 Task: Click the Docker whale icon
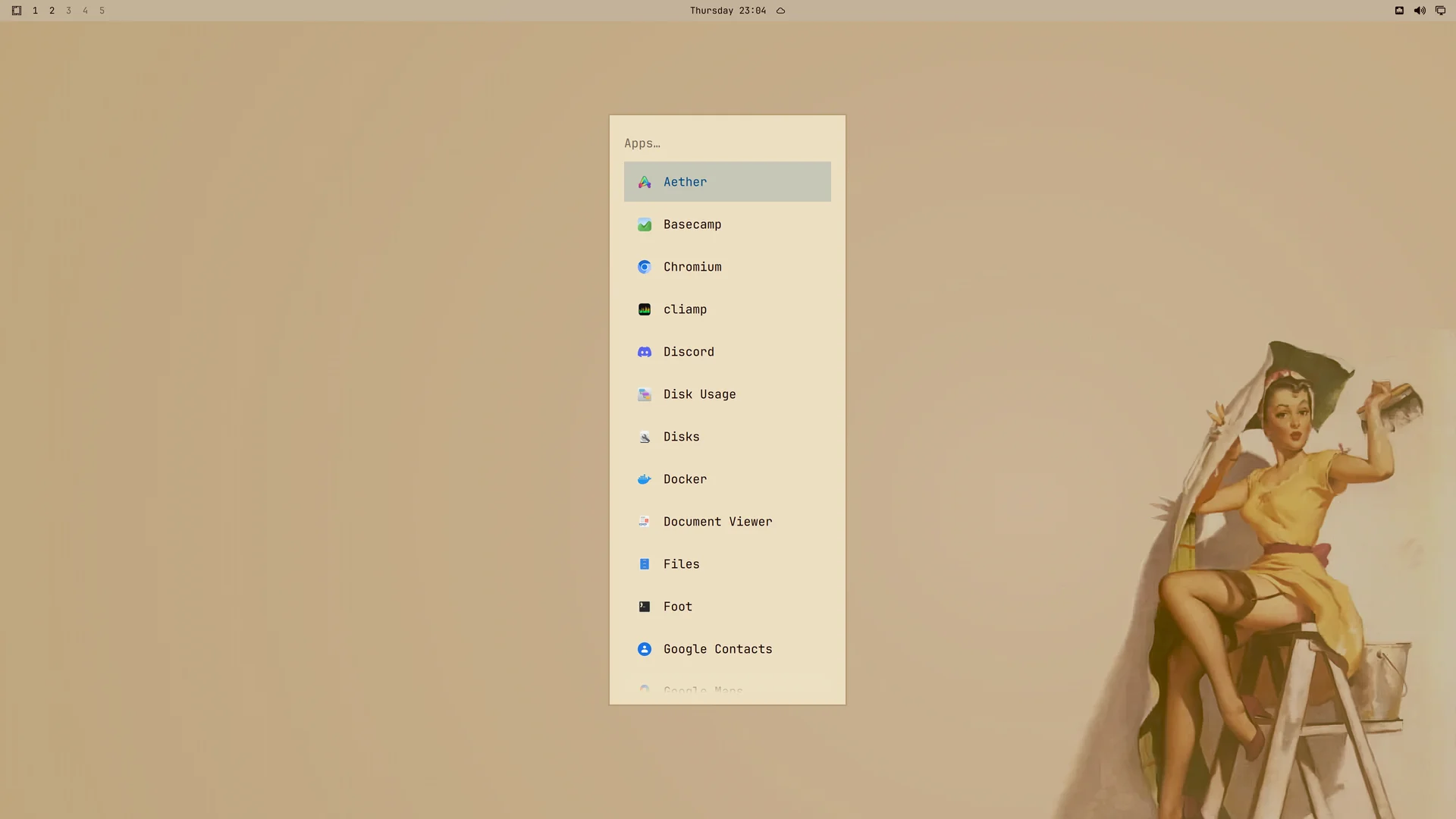click(x=645, y=479)
